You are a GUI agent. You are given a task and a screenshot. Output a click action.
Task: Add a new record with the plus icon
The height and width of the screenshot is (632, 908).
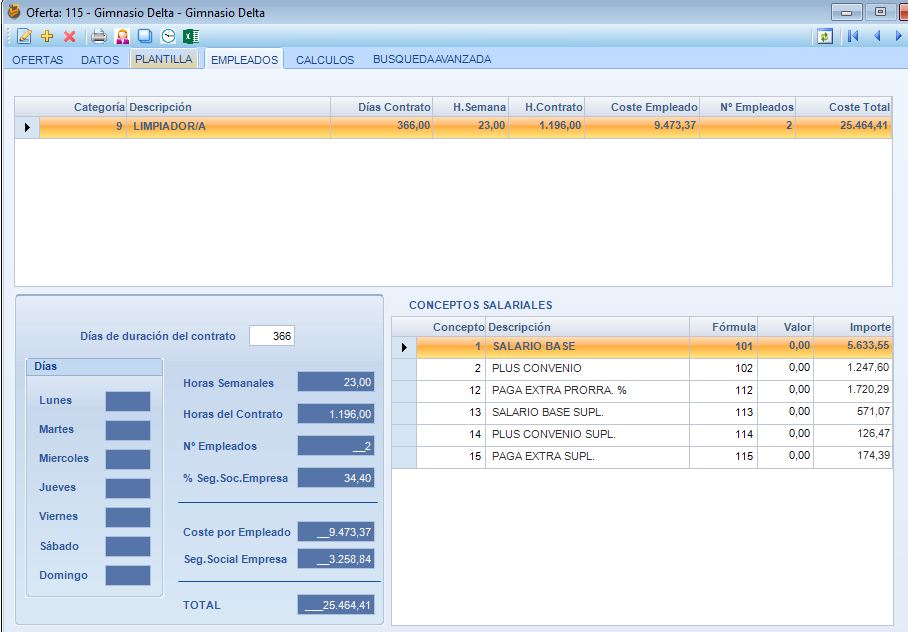pos(47,36)
